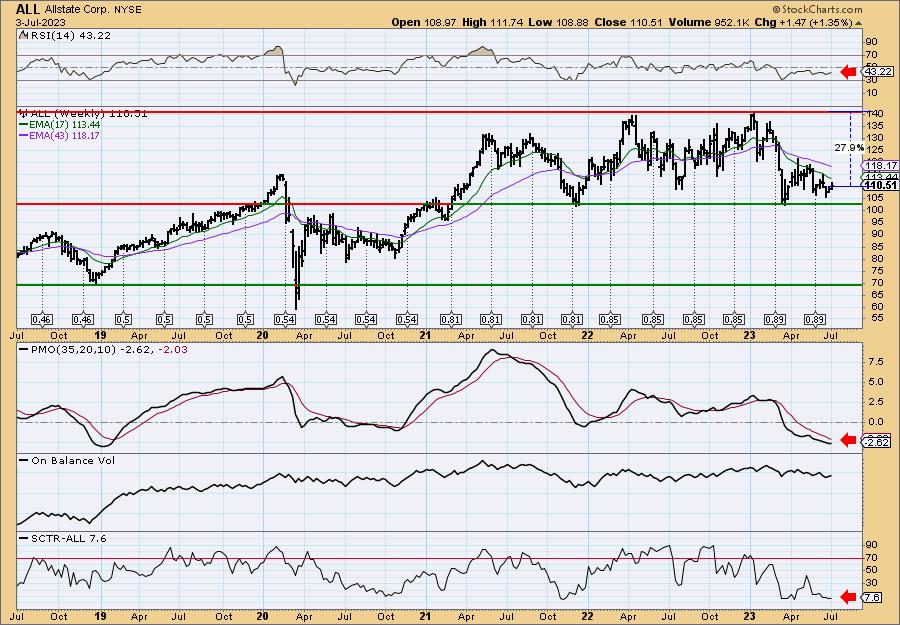Screen dimensions: 900x625
Task: Click the 0.54 dividend marker at early 2020
Action: point(285,319)
